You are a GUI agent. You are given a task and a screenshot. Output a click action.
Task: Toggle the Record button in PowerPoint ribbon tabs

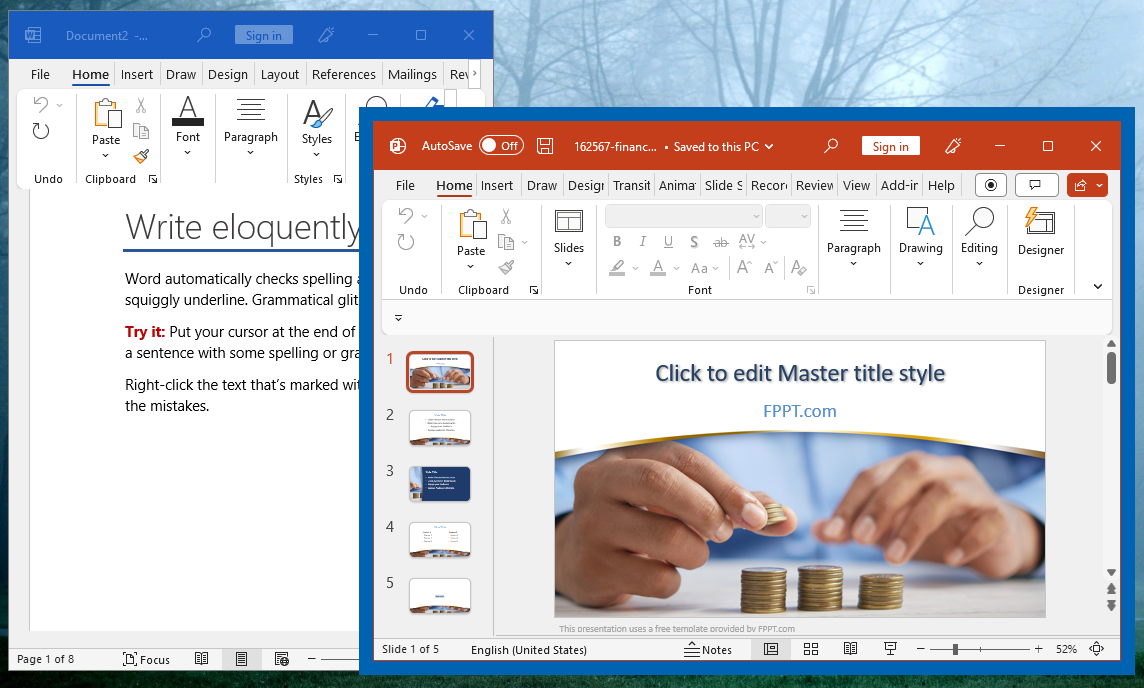(991, 185)
